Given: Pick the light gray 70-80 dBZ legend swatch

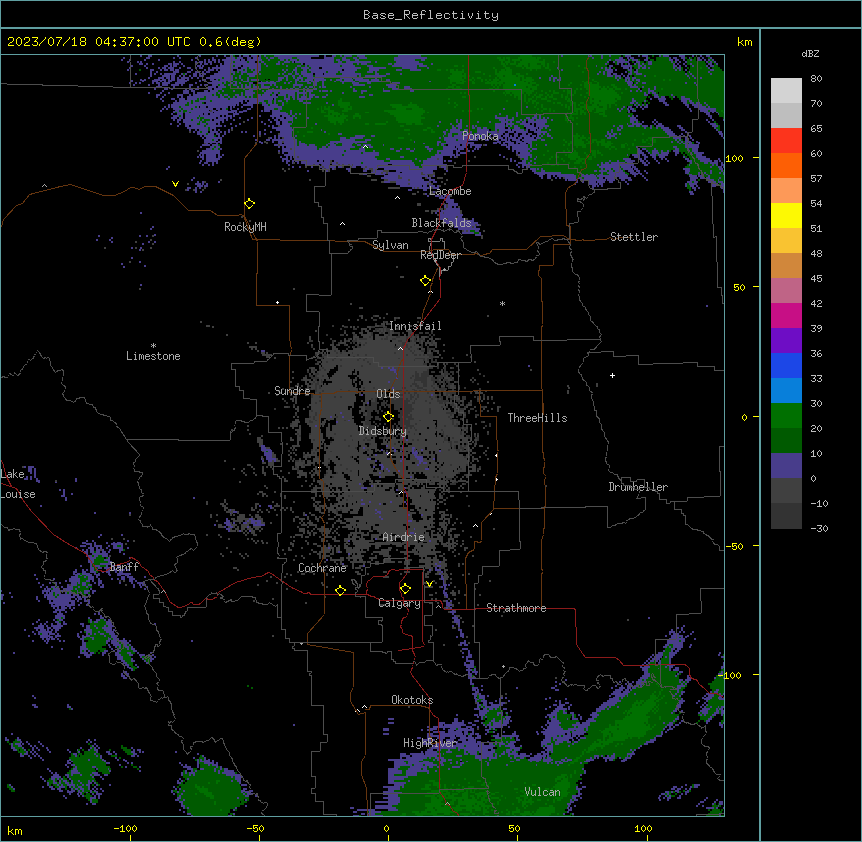Looking at the screenshot, I should coord(786,91).
